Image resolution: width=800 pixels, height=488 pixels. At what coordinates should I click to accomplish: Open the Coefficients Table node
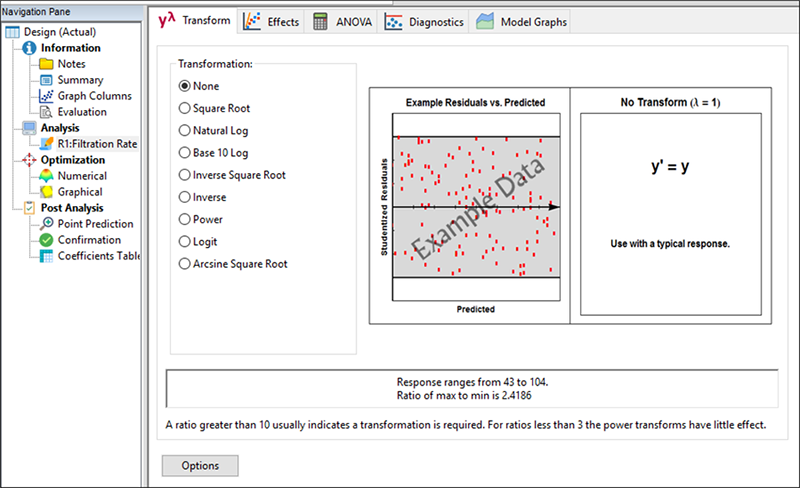(x=98, y=256)
